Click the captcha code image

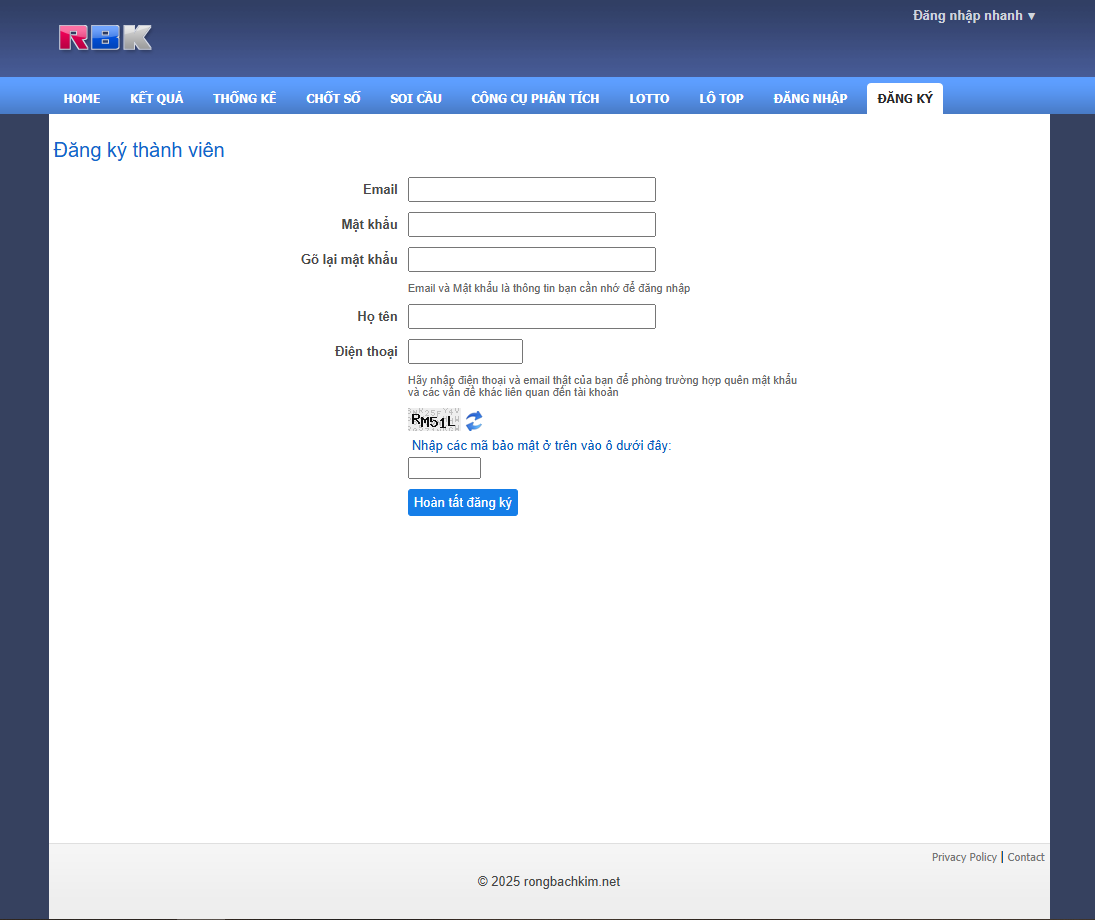coord(434,420)
